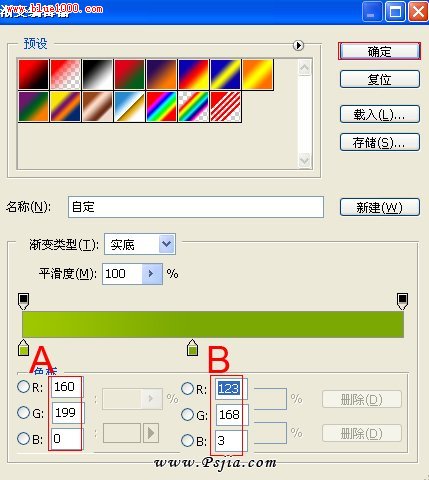
Task: Select the copper gradient preset
Action: (98, 107)
